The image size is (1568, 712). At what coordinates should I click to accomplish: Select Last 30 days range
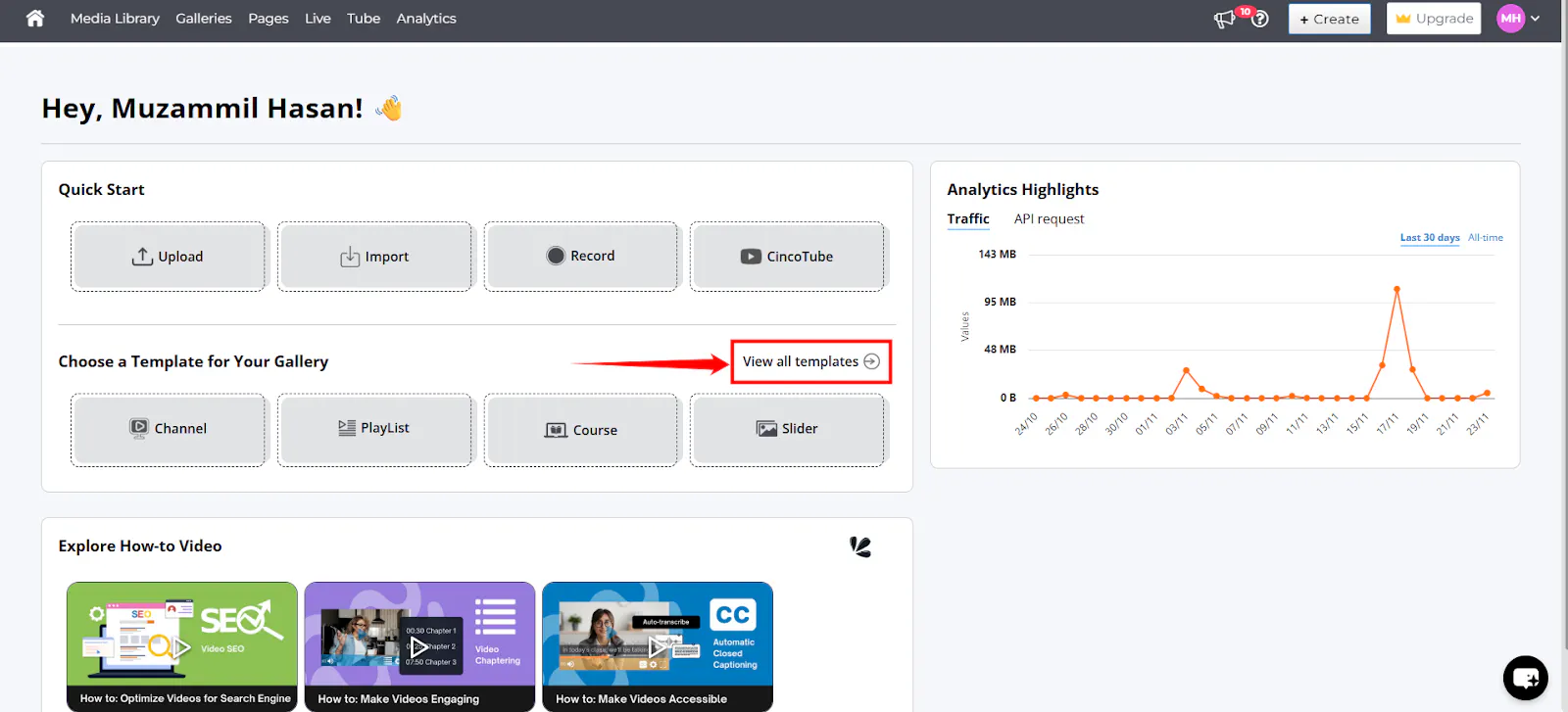(x=1430, y=238)
